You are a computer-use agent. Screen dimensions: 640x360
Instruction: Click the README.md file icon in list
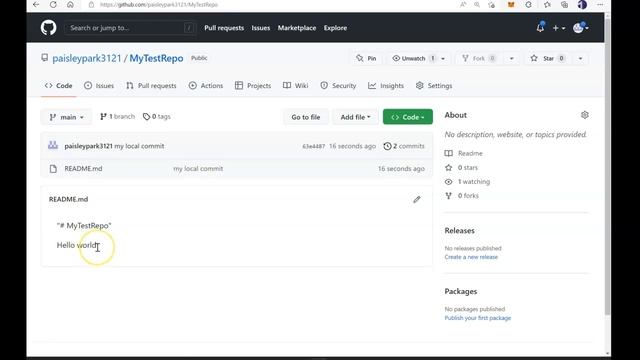point(53,169)
